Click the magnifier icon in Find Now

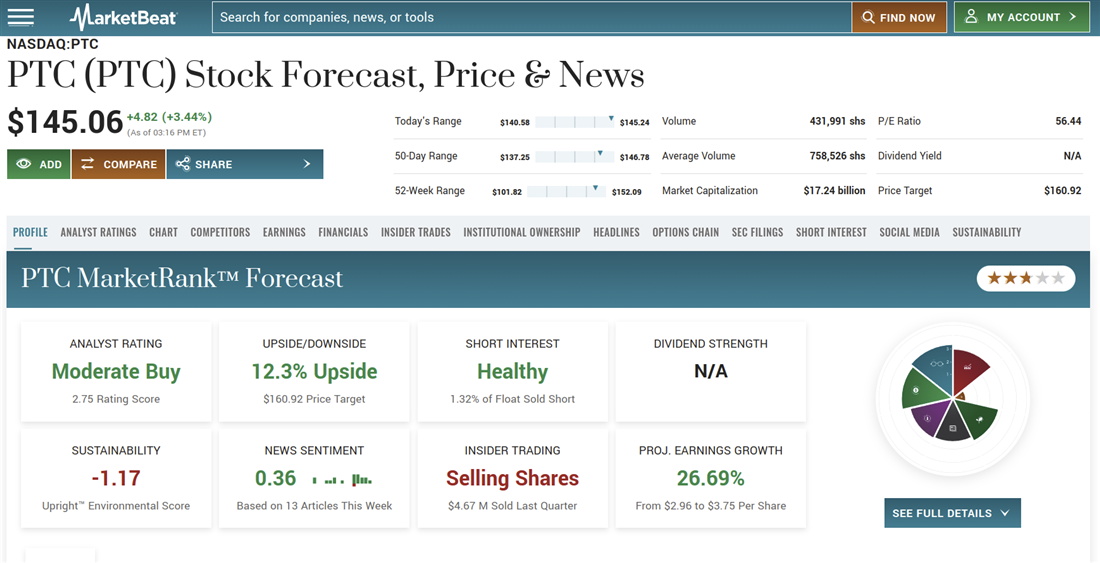point(868,18)
